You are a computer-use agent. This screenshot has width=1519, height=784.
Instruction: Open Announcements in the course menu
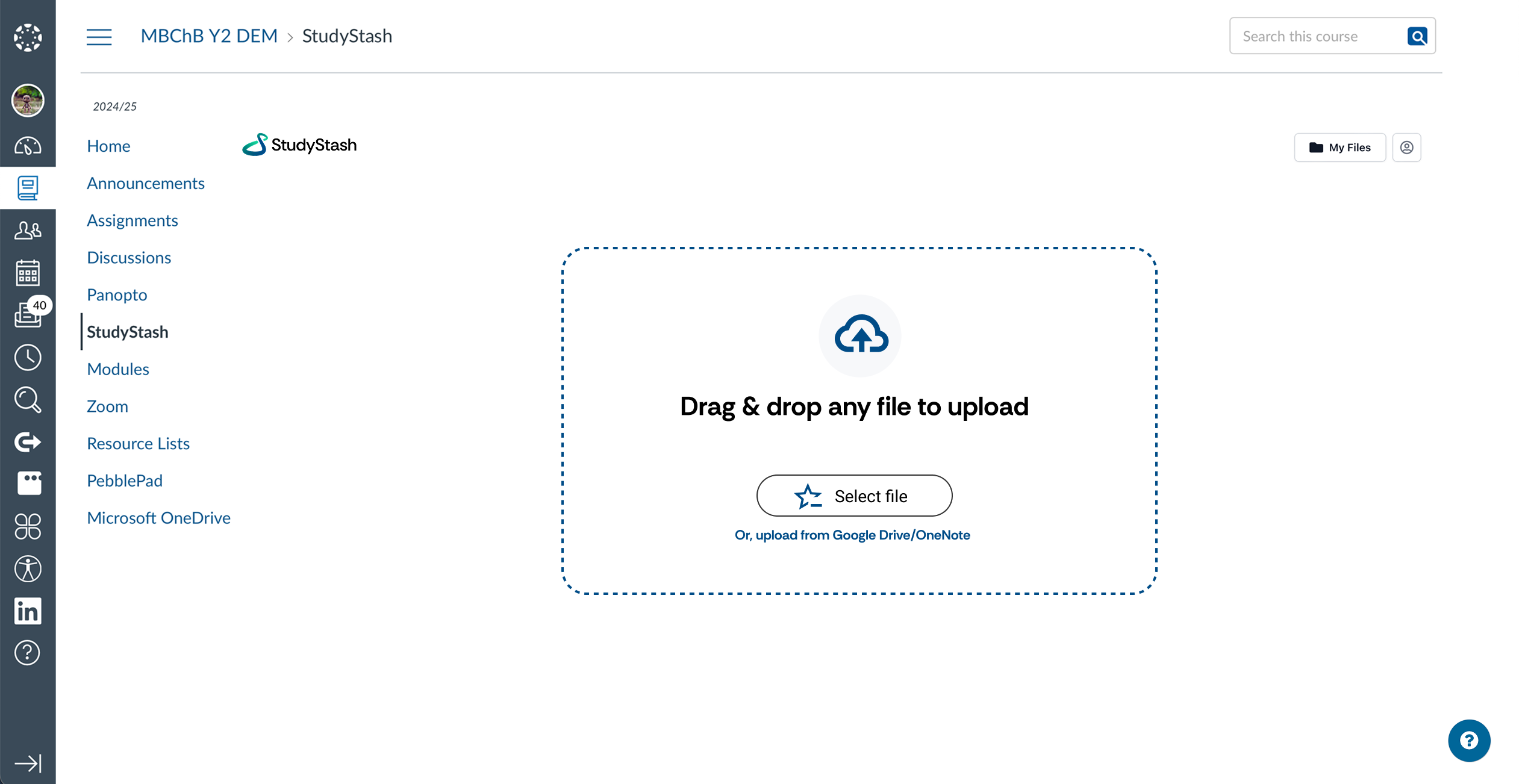click(x=146, y=183)
